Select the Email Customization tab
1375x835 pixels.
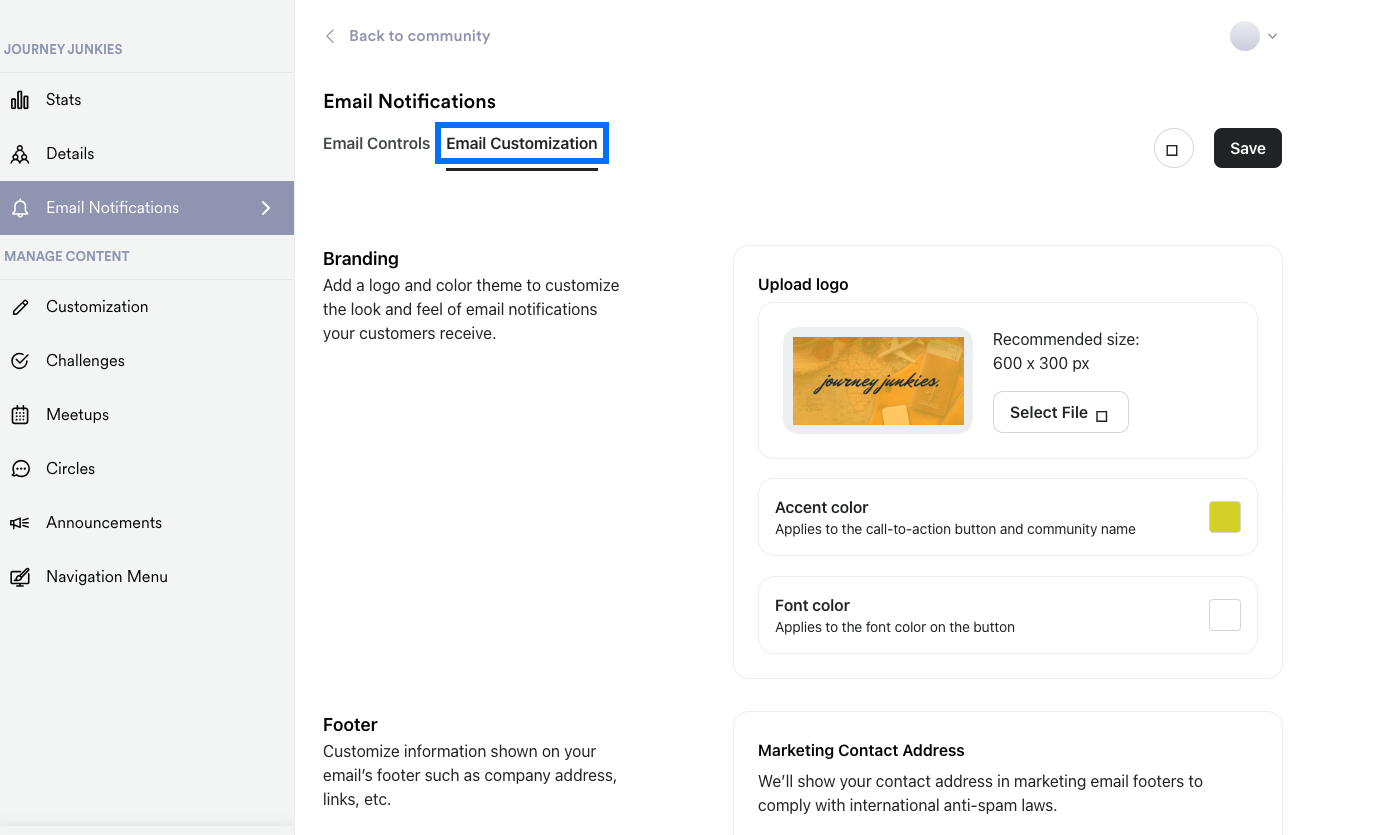522,143
